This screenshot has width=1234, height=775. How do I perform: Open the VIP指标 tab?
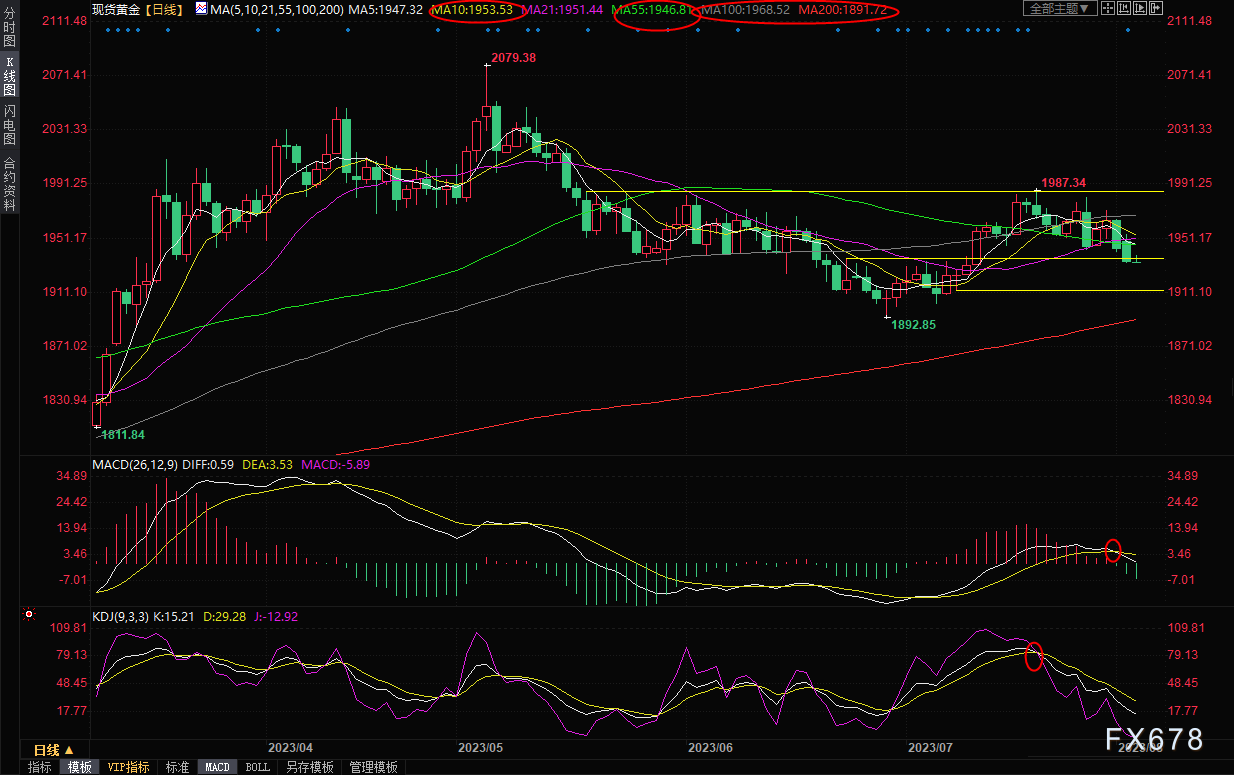pyautogui.click(x=128, y=767)
